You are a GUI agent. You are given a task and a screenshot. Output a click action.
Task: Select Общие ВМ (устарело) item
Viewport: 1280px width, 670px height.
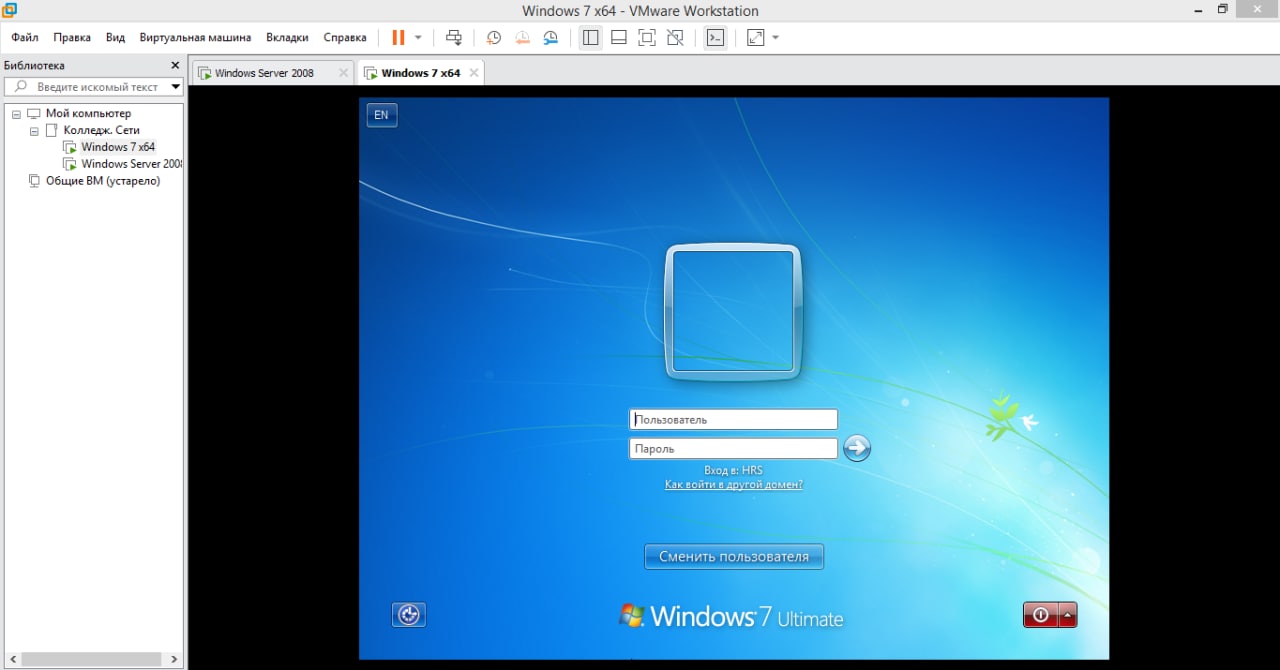103,181
